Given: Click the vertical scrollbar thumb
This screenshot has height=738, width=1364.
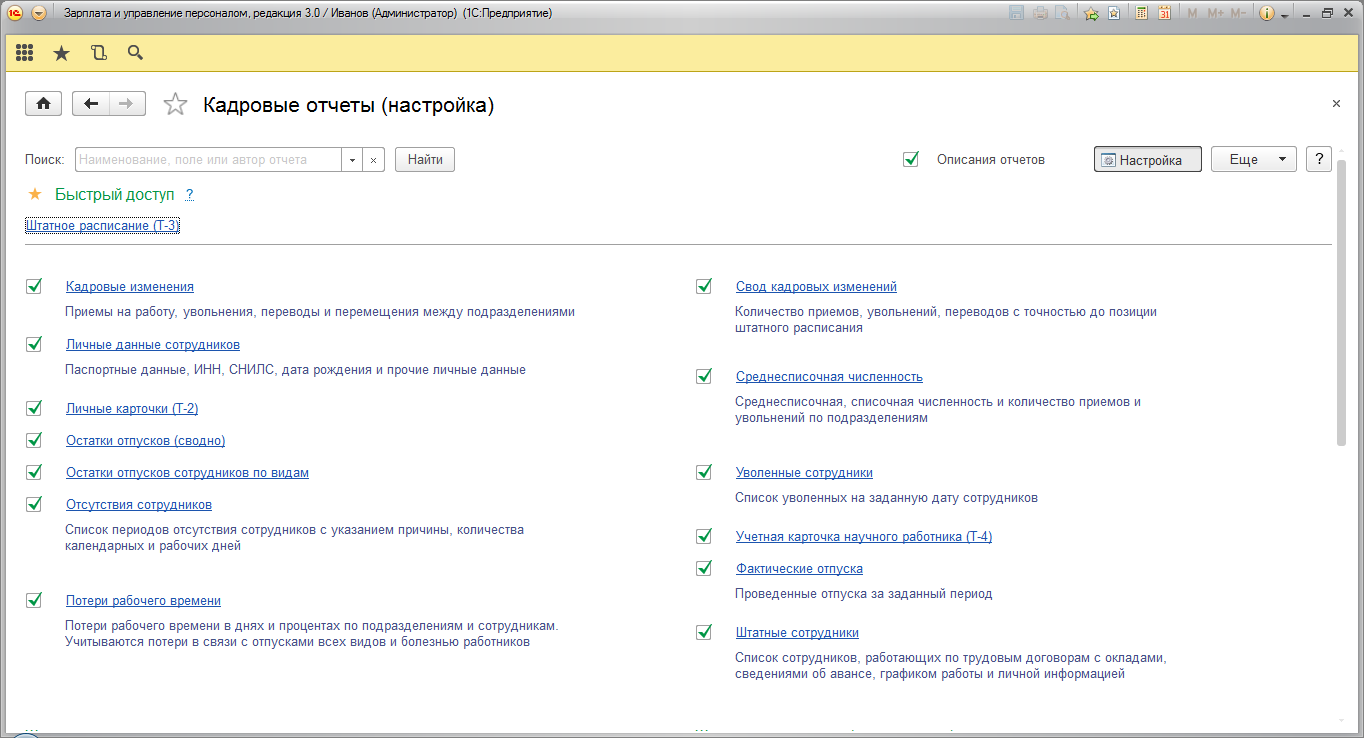Looking at the screenshot, I should point(1341,300).
